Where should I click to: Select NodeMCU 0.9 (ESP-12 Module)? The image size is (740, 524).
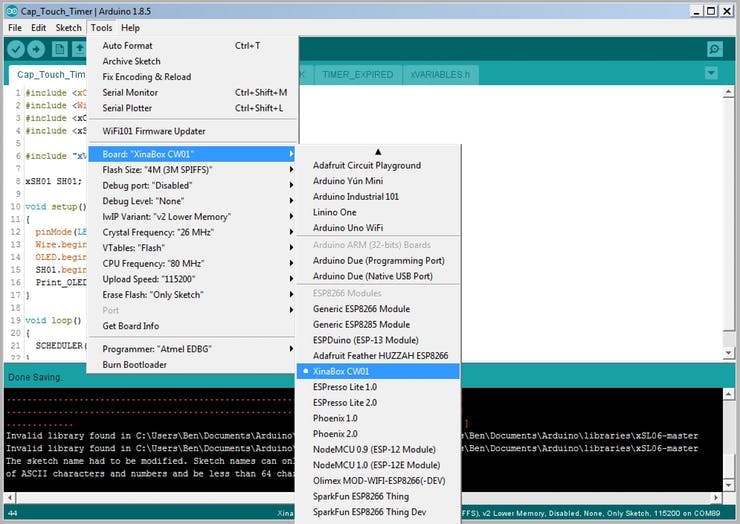coord(378,449)
